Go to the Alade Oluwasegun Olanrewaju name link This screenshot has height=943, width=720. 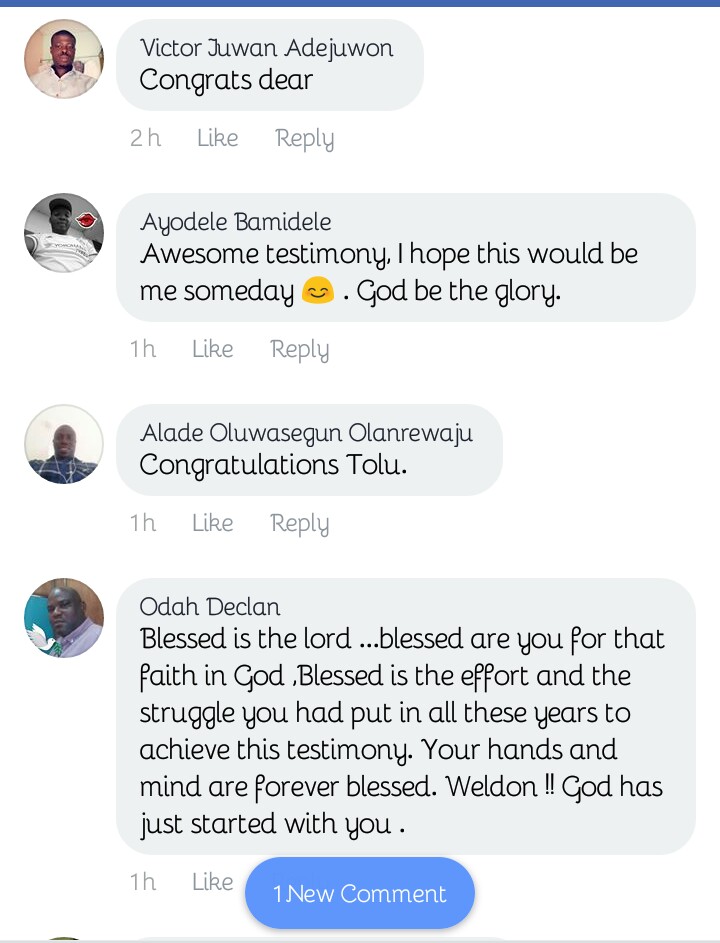click(306, 432)
